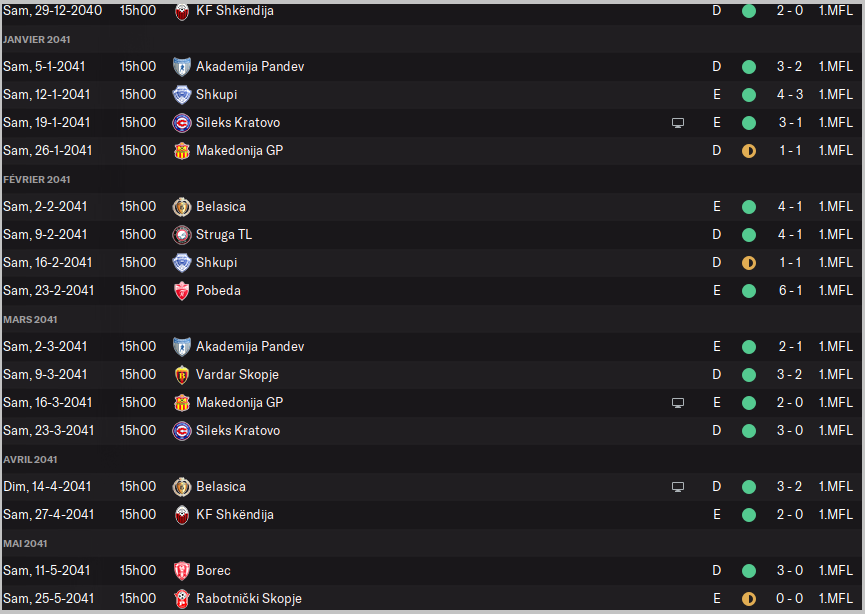Open the Struga TL team name link
This screenshot has height=614, width=865.
(x=224, y=235)
